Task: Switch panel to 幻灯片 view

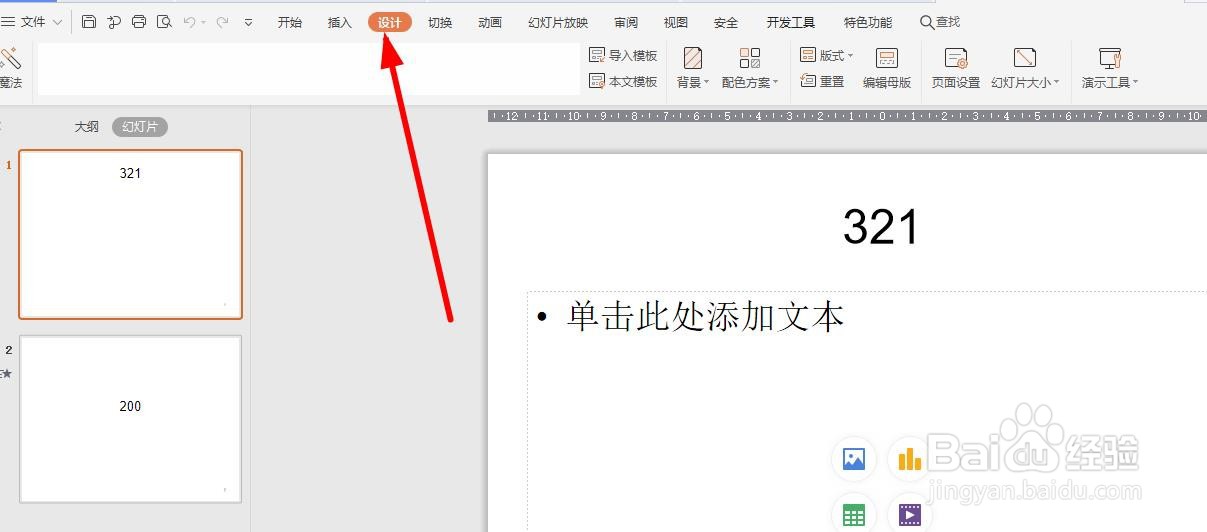Action: point(140,127)
